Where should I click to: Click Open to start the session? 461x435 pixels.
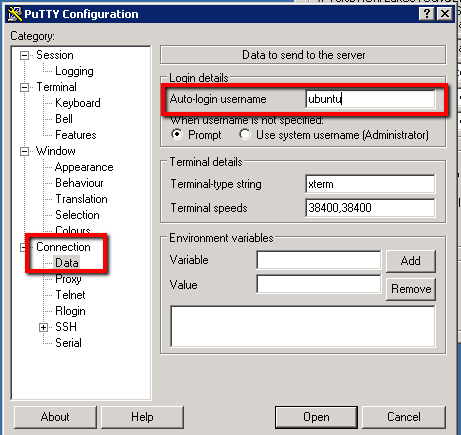pyautogui.click(x=316, y=417)
